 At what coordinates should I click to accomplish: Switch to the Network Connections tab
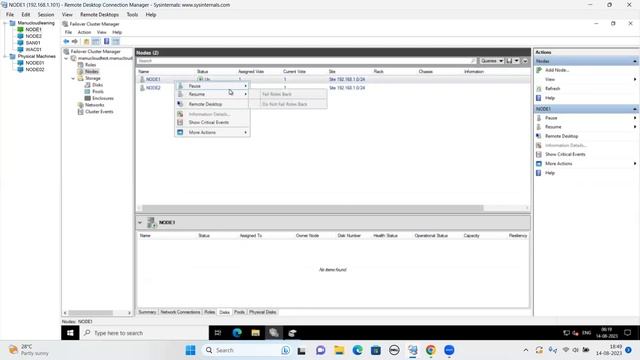click(180, 312)
